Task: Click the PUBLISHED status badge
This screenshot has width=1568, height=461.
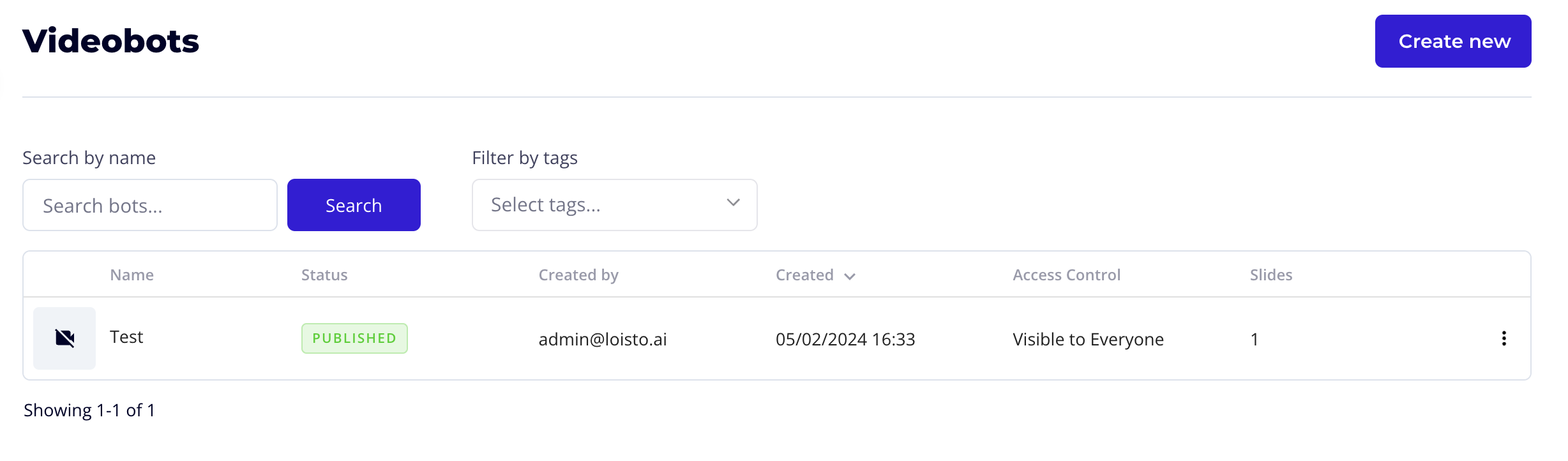Action: 354,338
